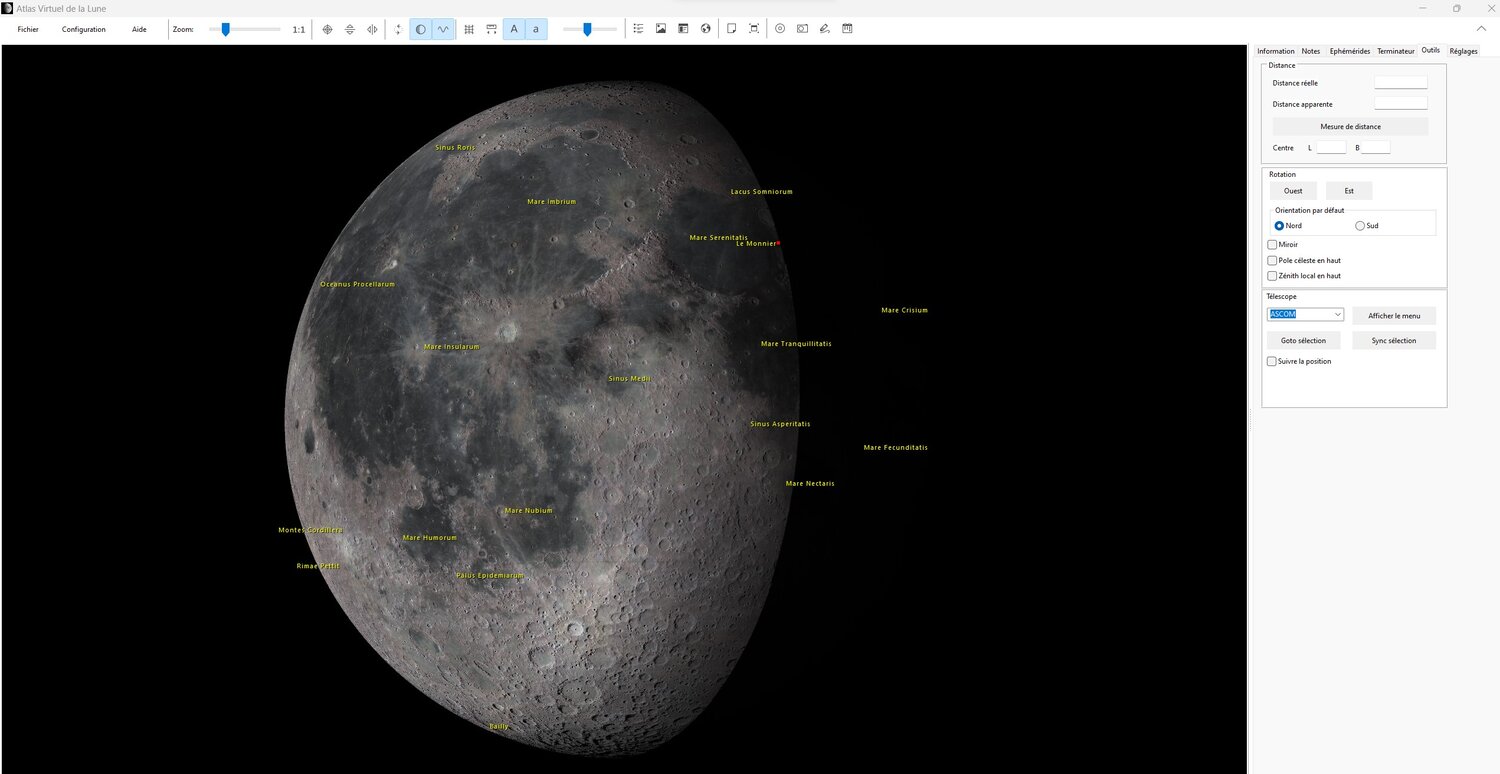
Task: Click the 'Oceanus Procellarum' label
Action: tap(358, 284)
